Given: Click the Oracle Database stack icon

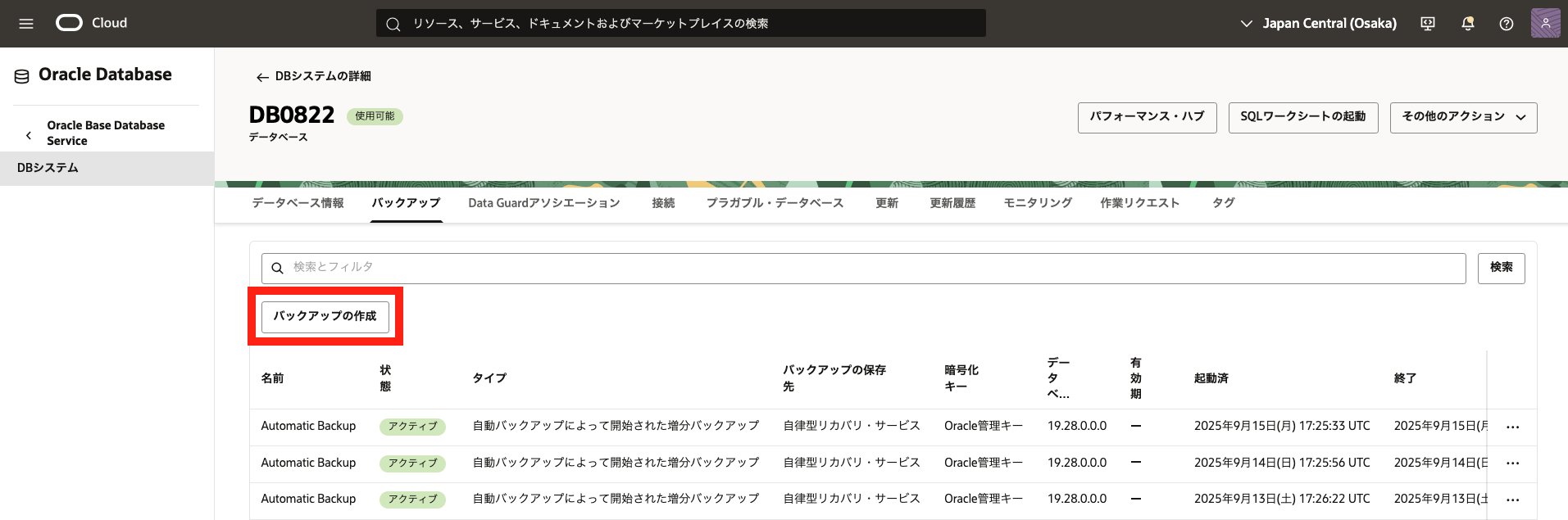Looking at the screenshot, I should click(x=22, y=76).
